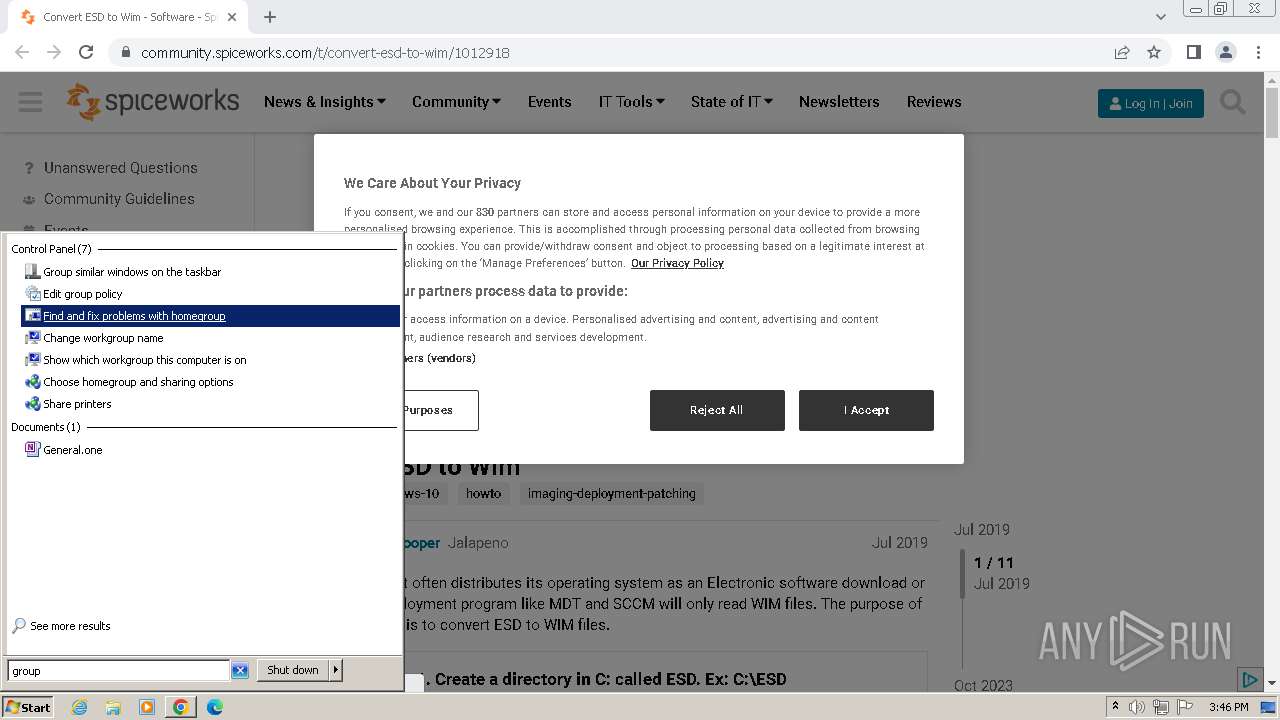Click Log In | Join button

[x=1150, y=103]
